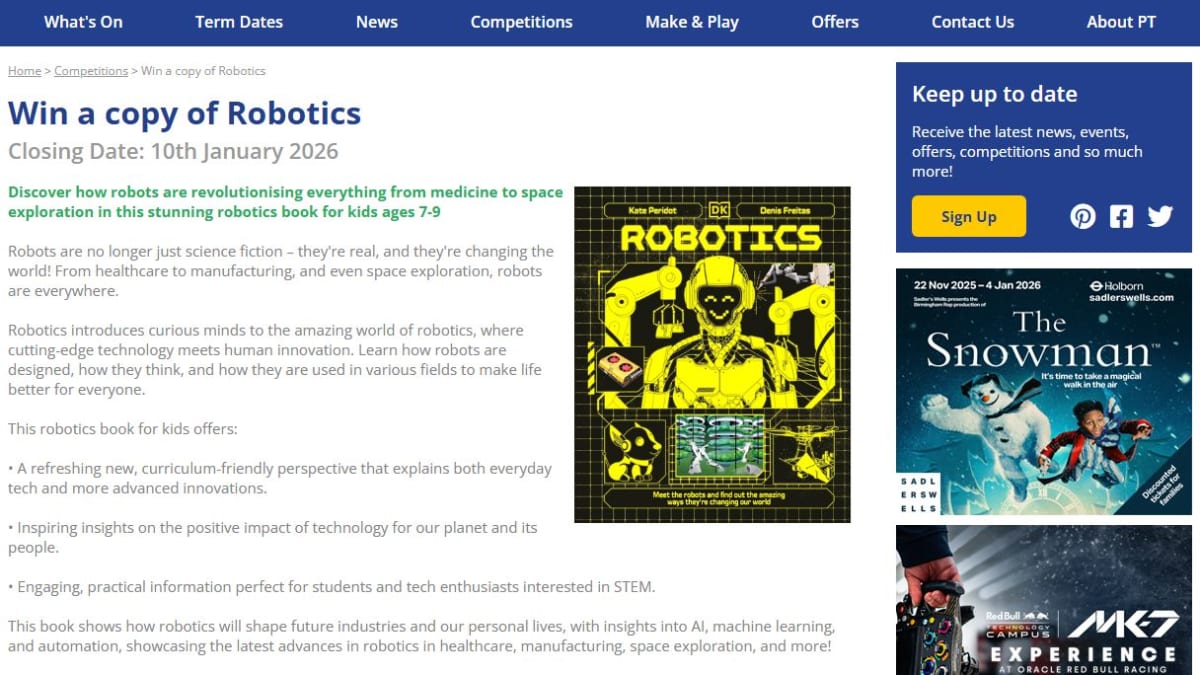This screenshot has height=675, width=1200.
Task: View the Robotics book cover image
Action: coord(712,354)
